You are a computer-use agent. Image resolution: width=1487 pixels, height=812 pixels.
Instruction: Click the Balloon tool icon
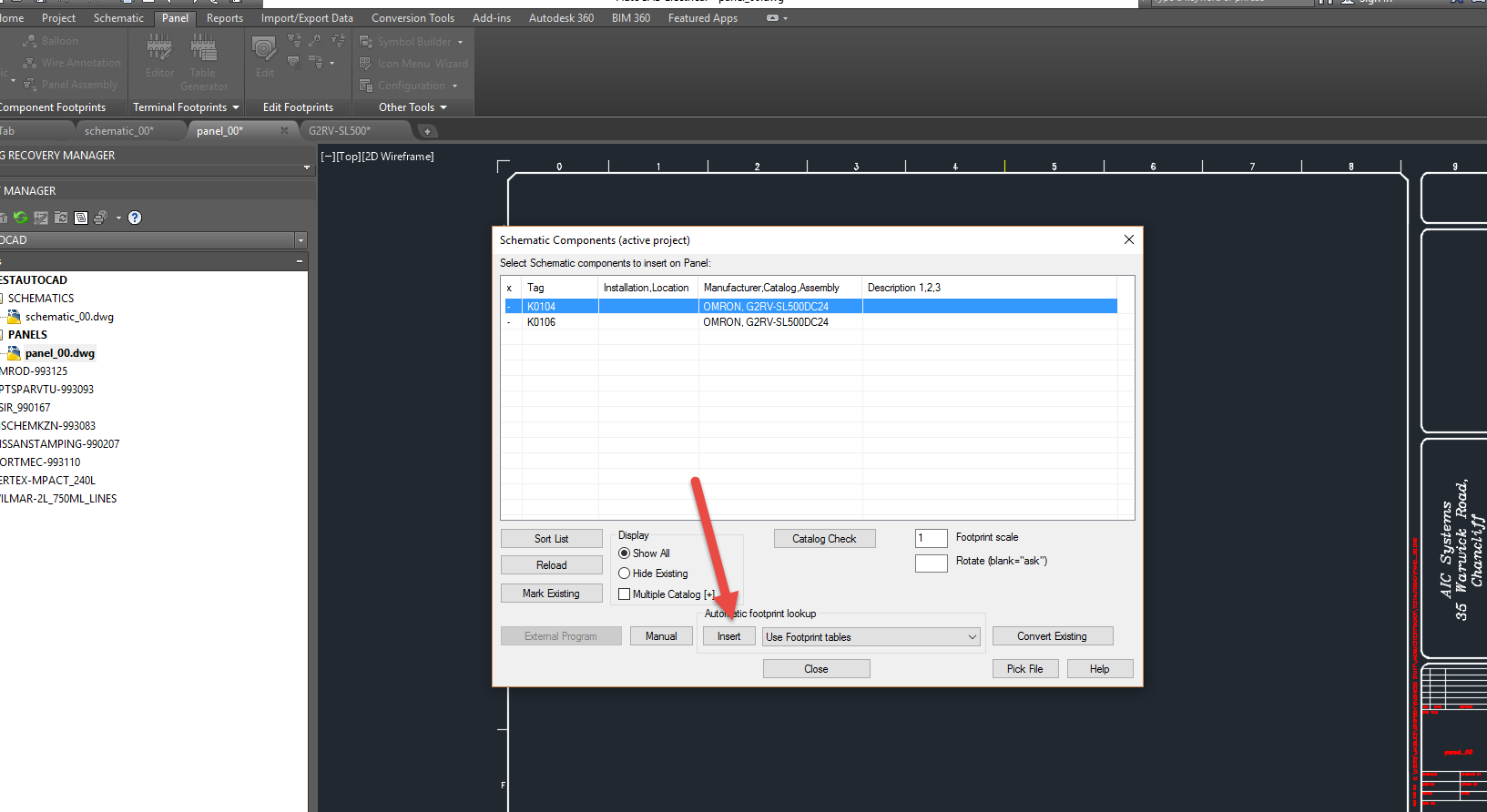tap(30, 41)
